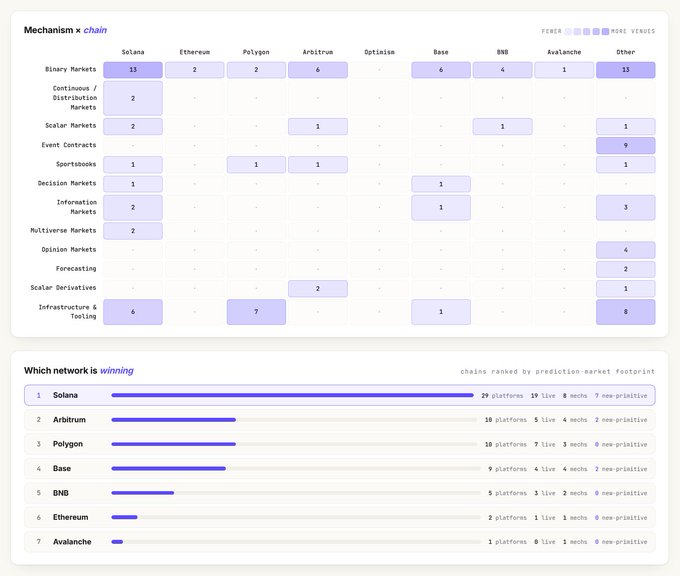Click Event Contracts Other cell showing 9

(625, 145)
